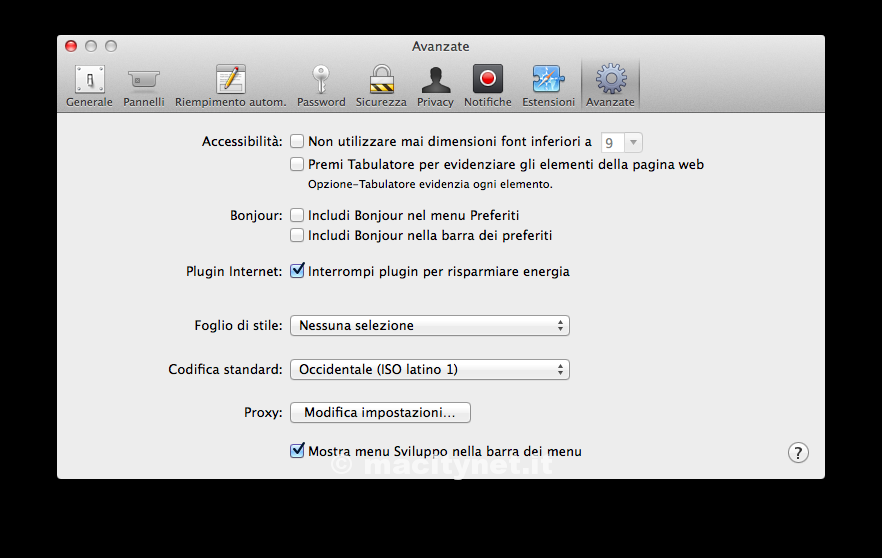Enable Premi Tabulatore highlight checkbox
This screenshot has height=558, width=882.
point(297,164)
